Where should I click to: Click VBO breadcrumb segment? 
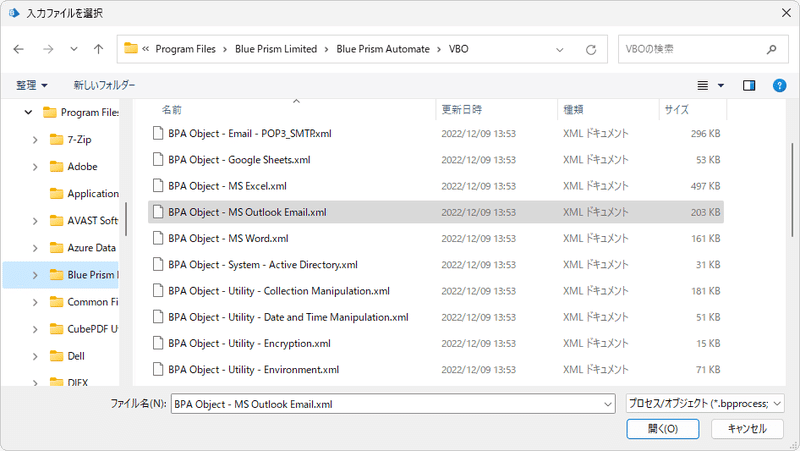click(459, 49)
